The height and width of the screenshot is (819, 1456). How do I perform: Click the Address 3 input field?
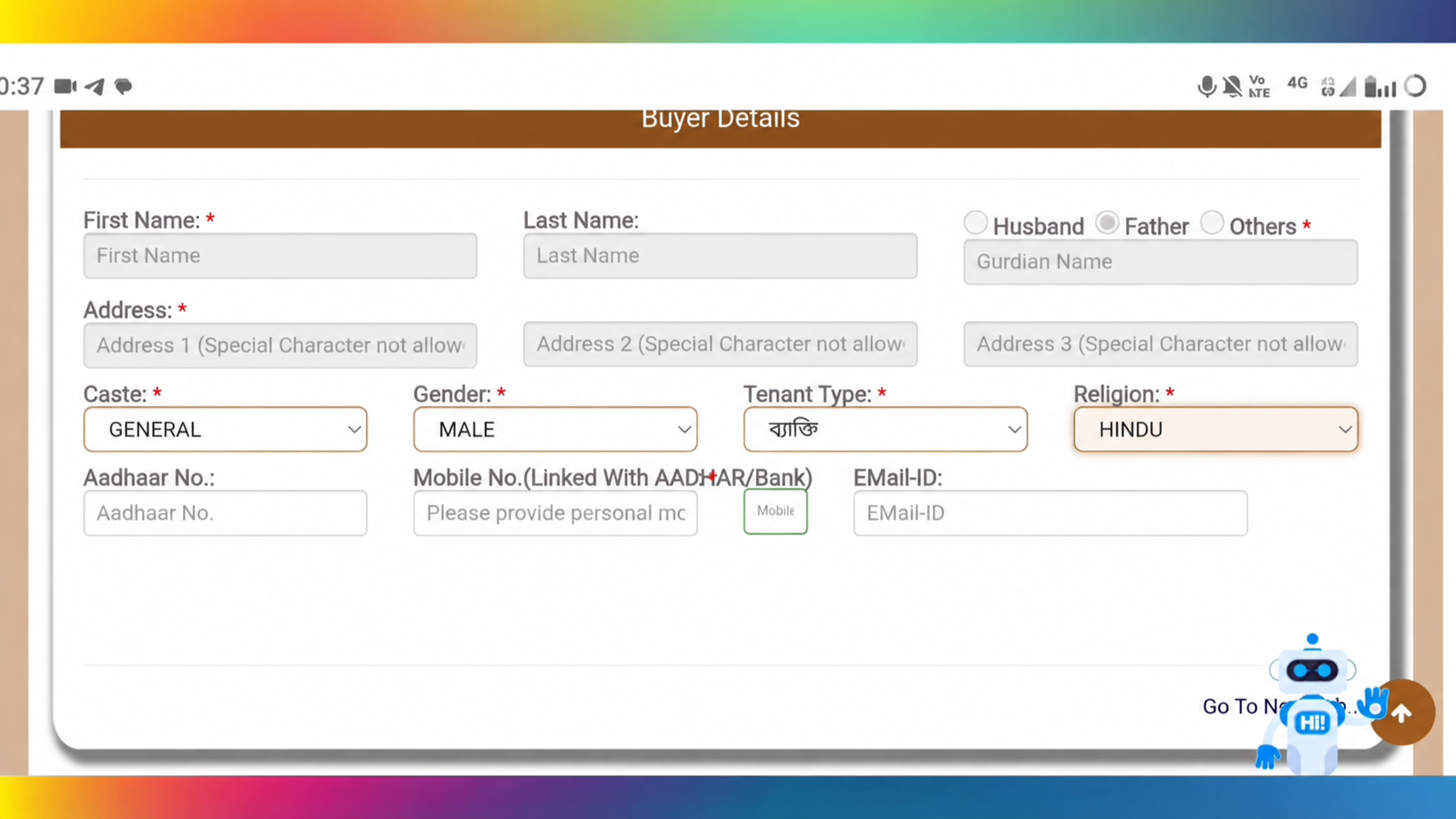[x=1161, y=344]
